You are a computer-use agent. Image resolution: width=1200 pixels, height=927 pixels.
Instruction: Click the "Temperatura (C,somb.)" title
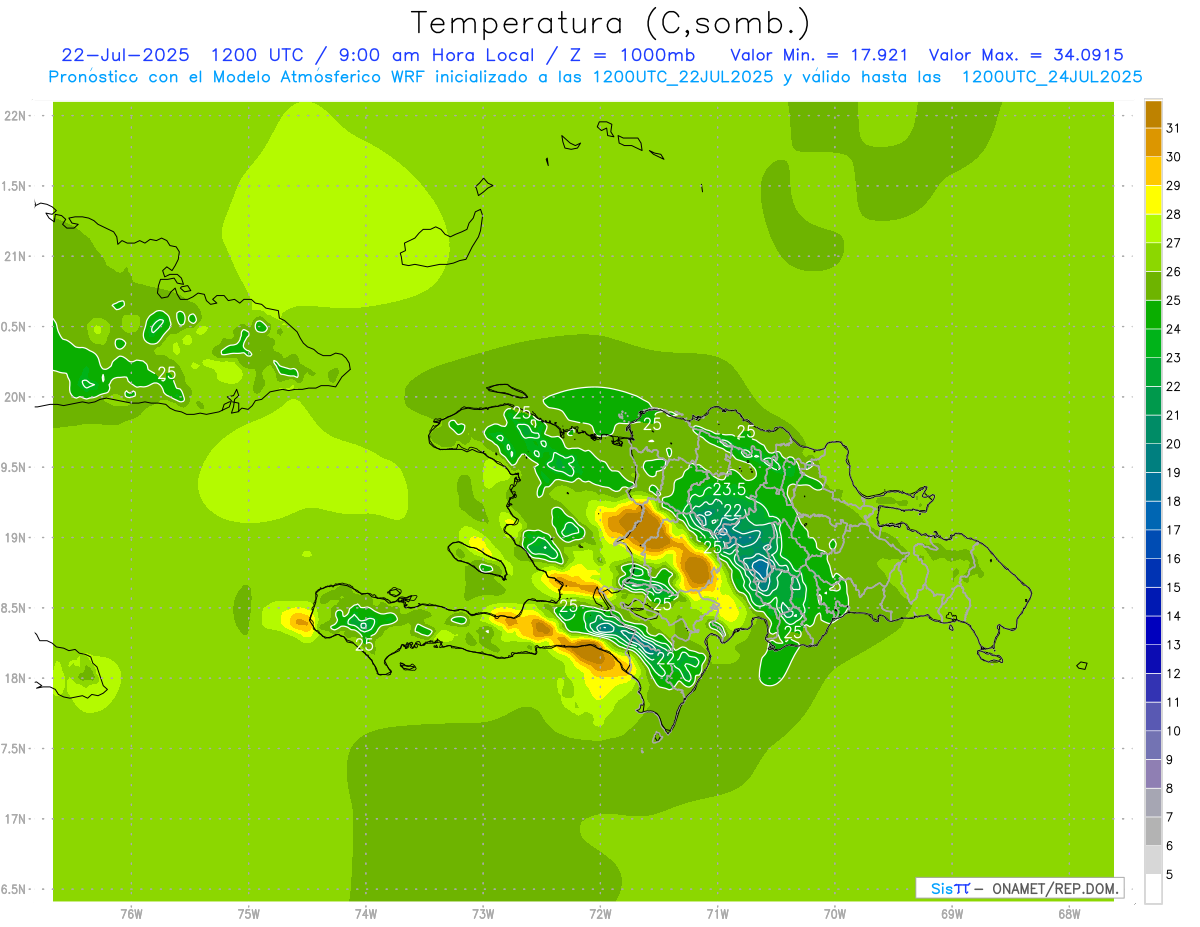611,23
